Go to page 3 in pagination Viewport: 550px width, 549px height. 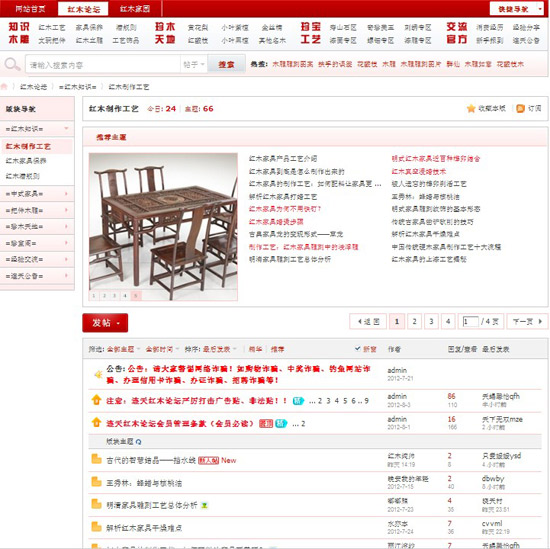tap(431, 321)
